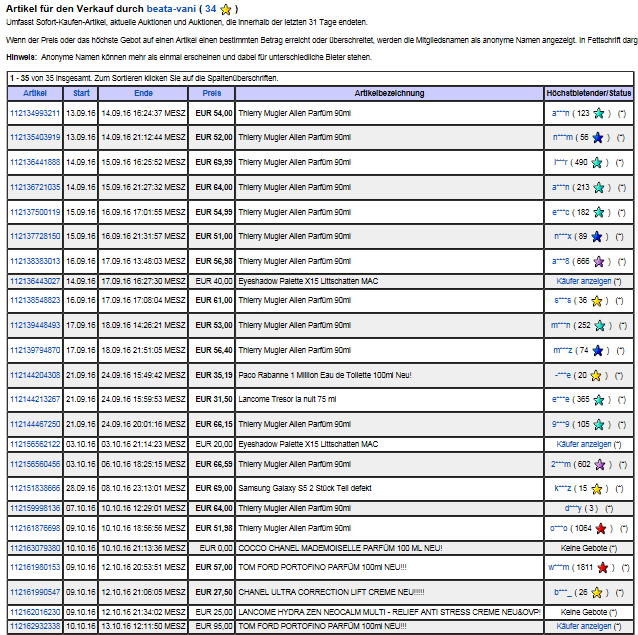The image size is (638, 635).
Task: Open item number 112138383013
Action: point(35,261)
